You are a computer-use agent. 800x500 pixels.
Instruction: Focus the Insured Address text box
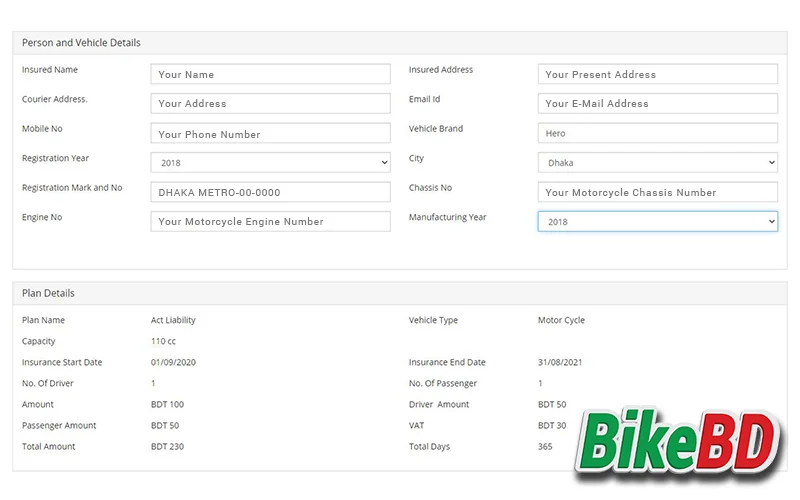[x=657, y=74]
